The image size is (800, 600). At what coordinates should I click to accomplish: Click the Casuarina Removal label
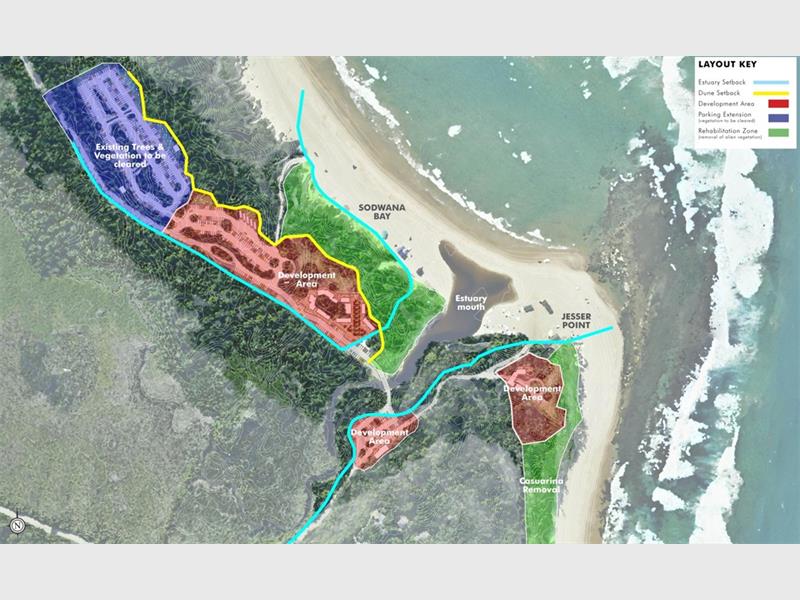coord(541,485)
